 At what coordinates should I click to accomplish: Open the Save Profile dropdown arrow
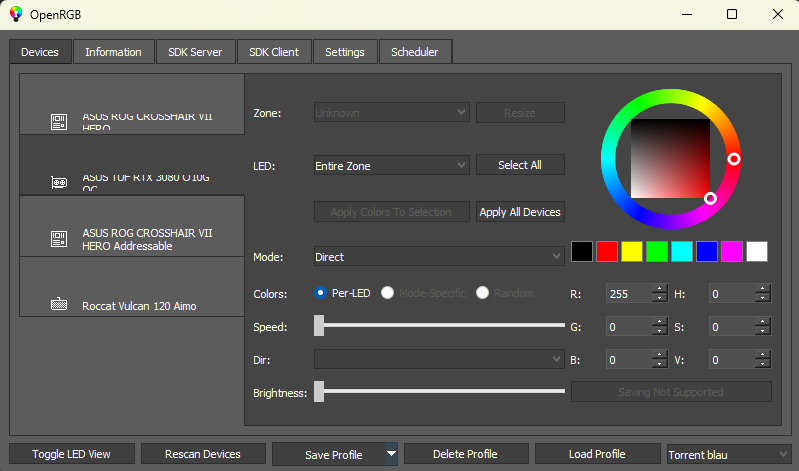pos(391,454)
